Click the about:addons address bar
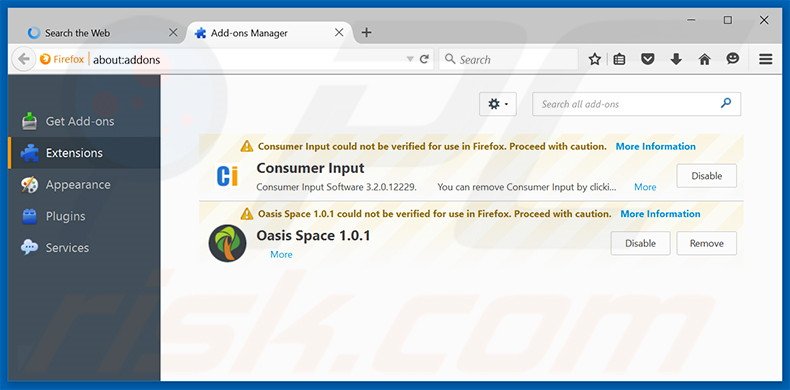790x390 pixels. pyautogui.click(x=247, y=59)
